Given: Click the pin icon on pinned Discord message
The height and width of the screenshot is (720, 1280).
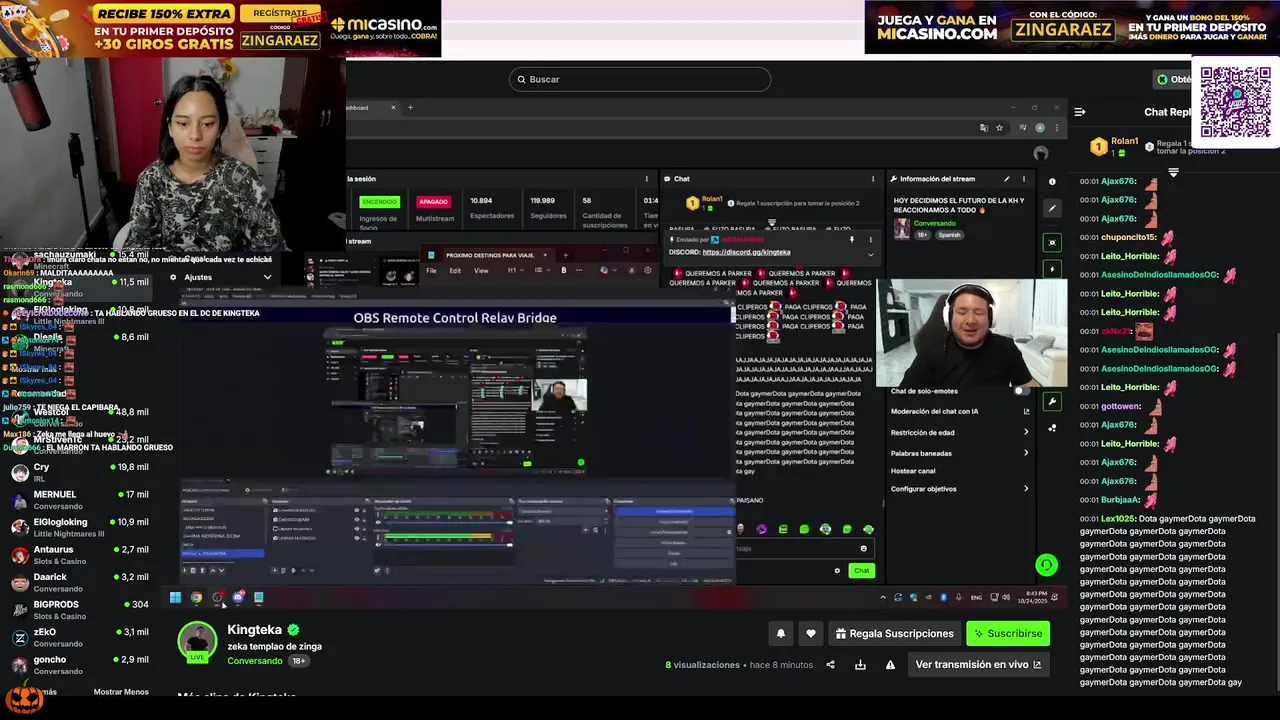Looking at the screenshot, I should 852,240.
